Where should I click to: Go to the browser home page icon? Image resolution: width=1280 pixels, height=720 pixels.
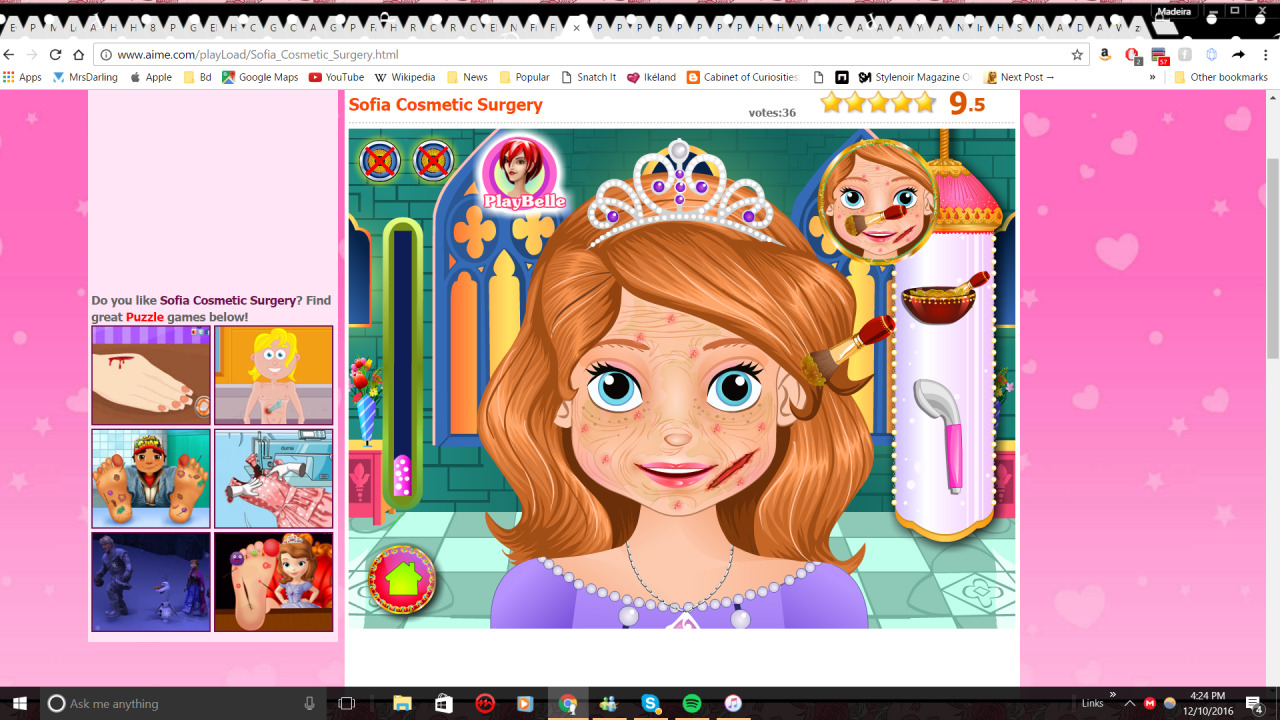click(78, 55)
